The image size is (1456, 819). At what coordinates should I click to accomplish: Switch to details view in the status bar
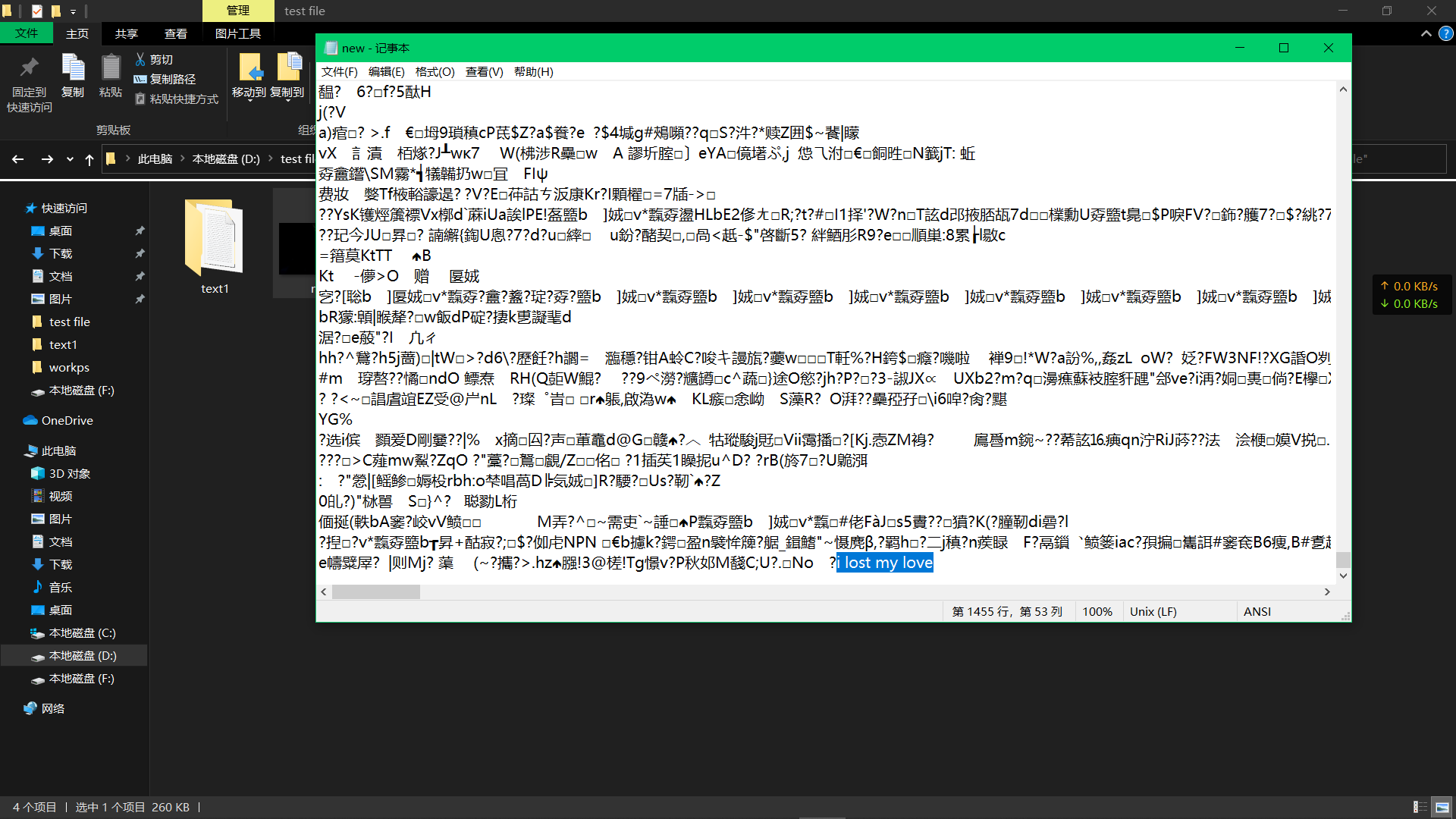tap(1420, 807)
